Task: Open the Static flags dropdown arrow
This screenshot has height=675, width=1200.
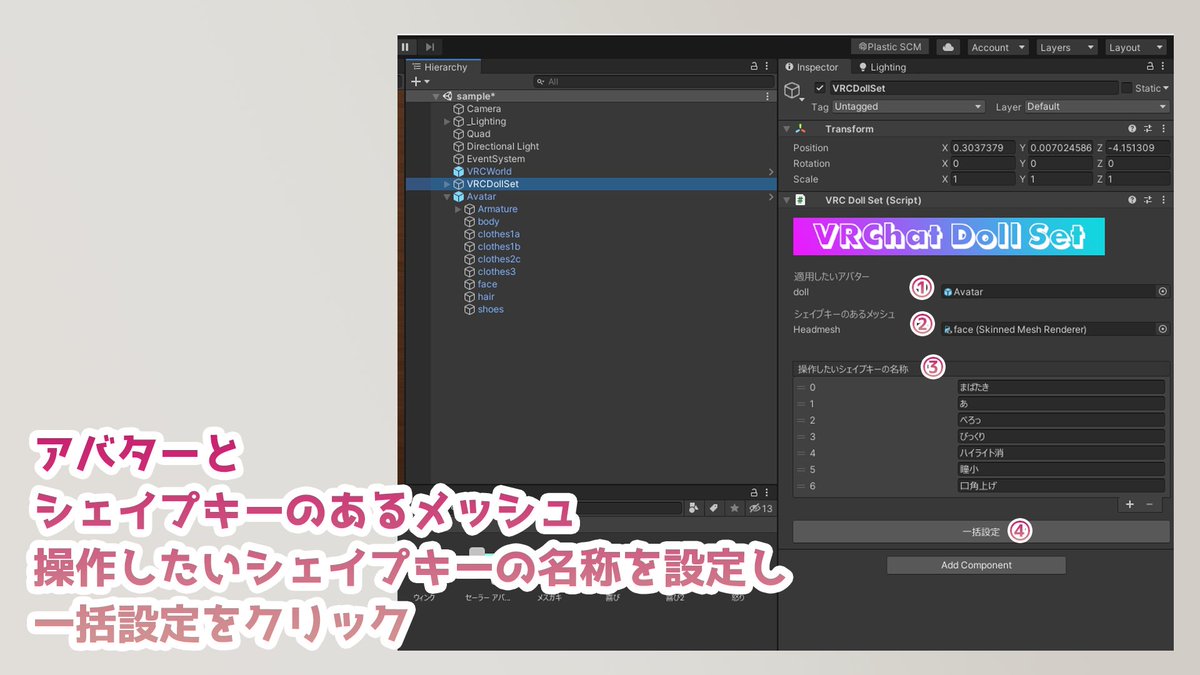Action: 1165,88
